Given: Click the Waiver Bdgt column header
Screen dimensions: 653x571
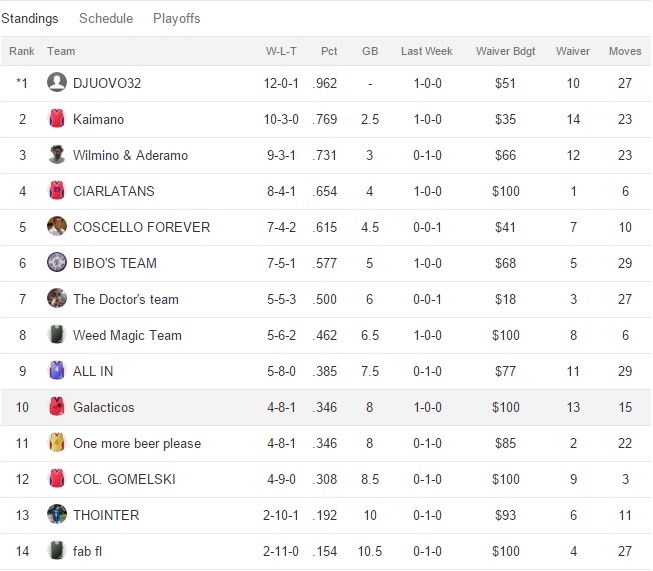Looking at the screenshot, I should point(505,51).
